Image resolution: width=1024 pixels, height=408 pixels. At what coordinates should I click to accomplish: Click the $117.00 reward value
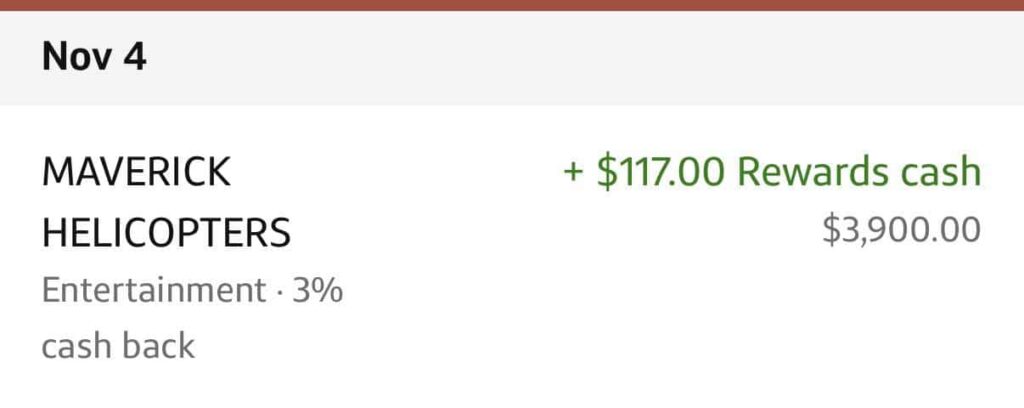click(660, 172)
